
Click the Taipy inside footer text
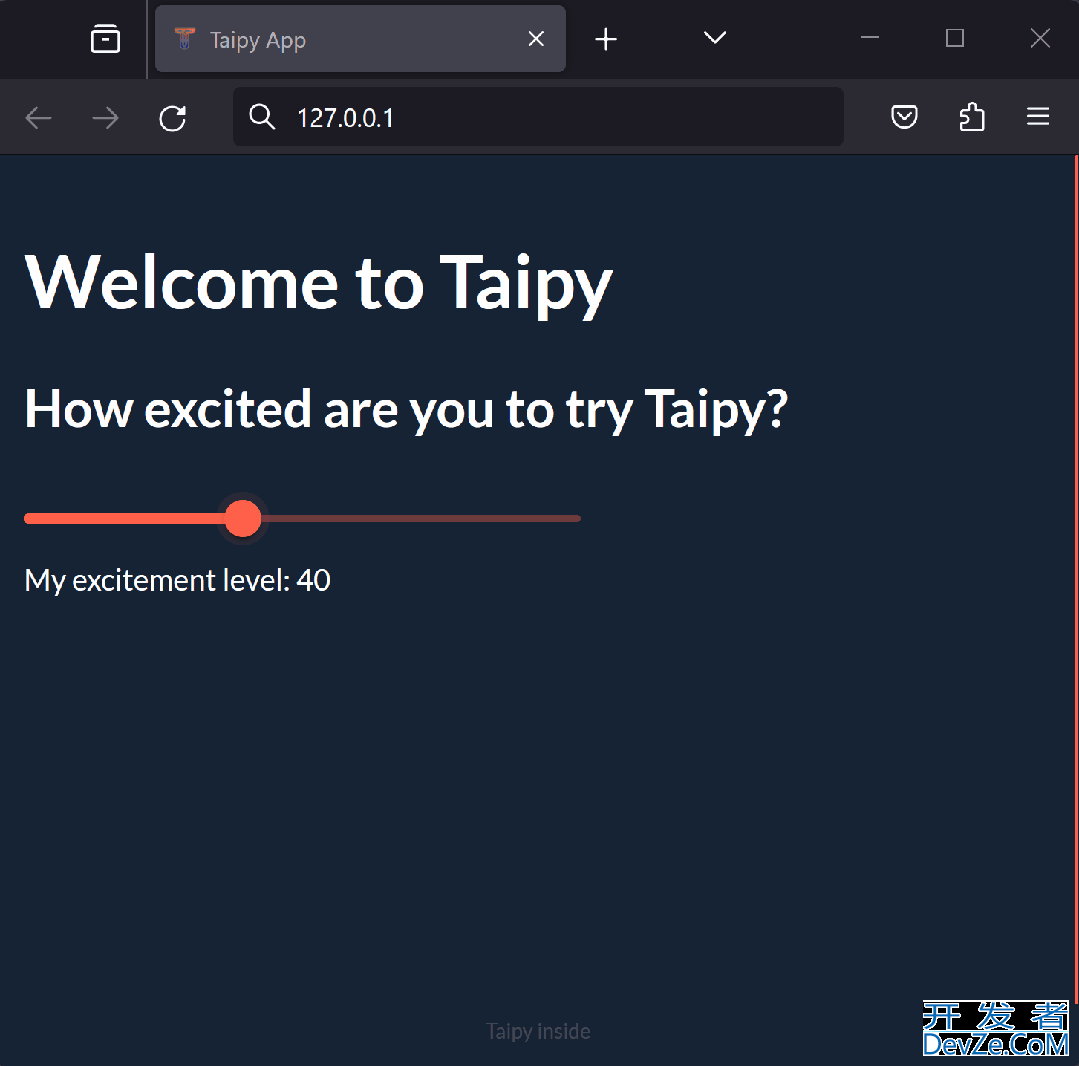click(x=538, y=1031)
